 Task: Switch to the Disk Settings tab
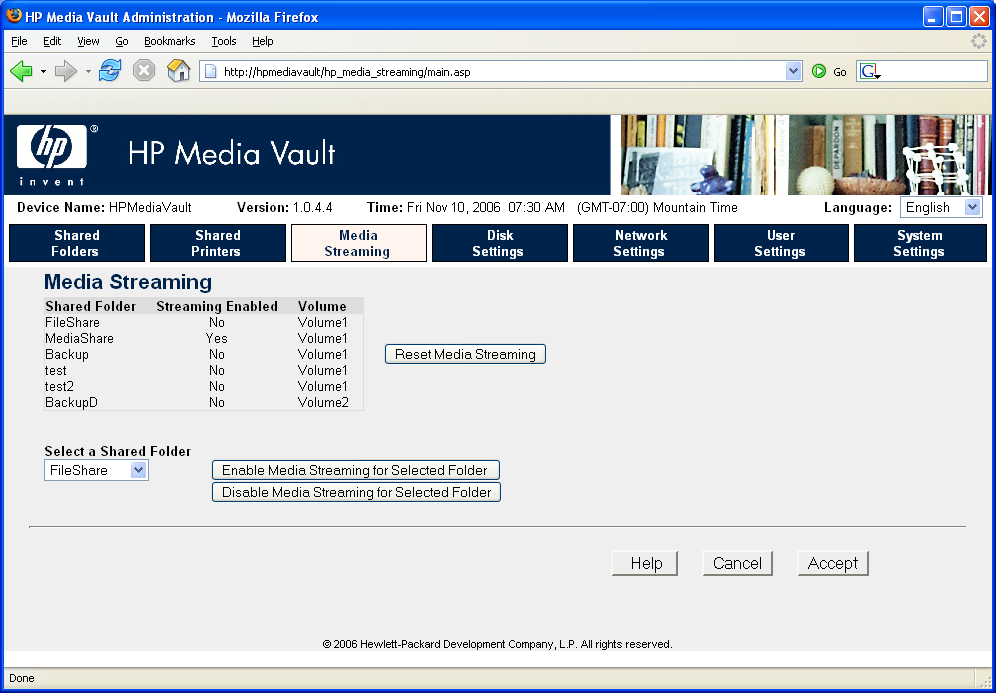(x=499, y=243)
